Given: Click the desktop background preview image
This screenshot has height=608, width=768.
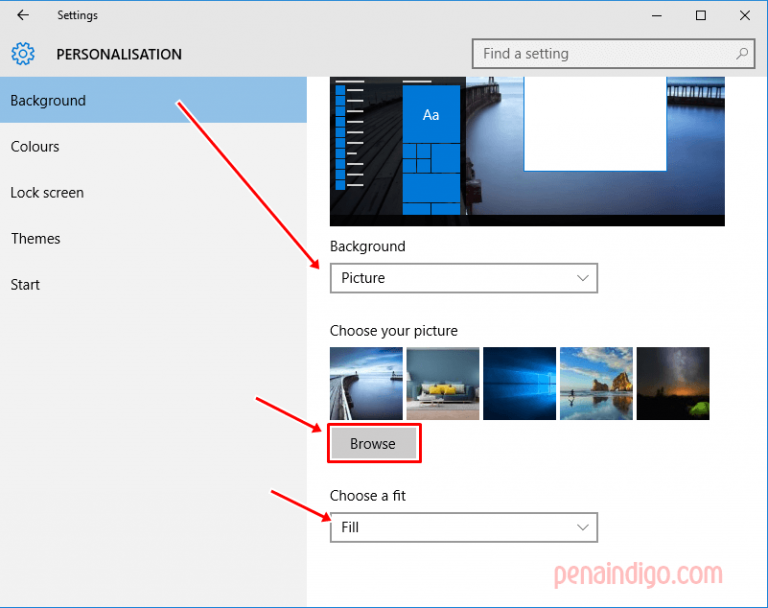Looking at the screenshot, I should (528, 151).
